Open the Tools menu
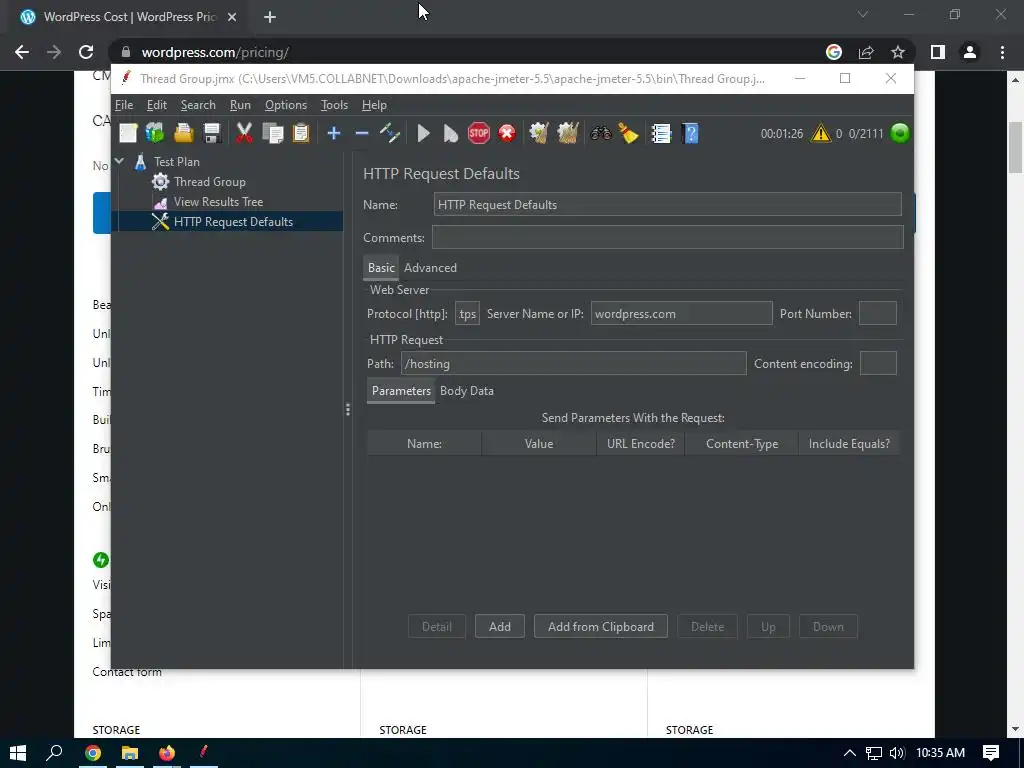 [334, 104]
